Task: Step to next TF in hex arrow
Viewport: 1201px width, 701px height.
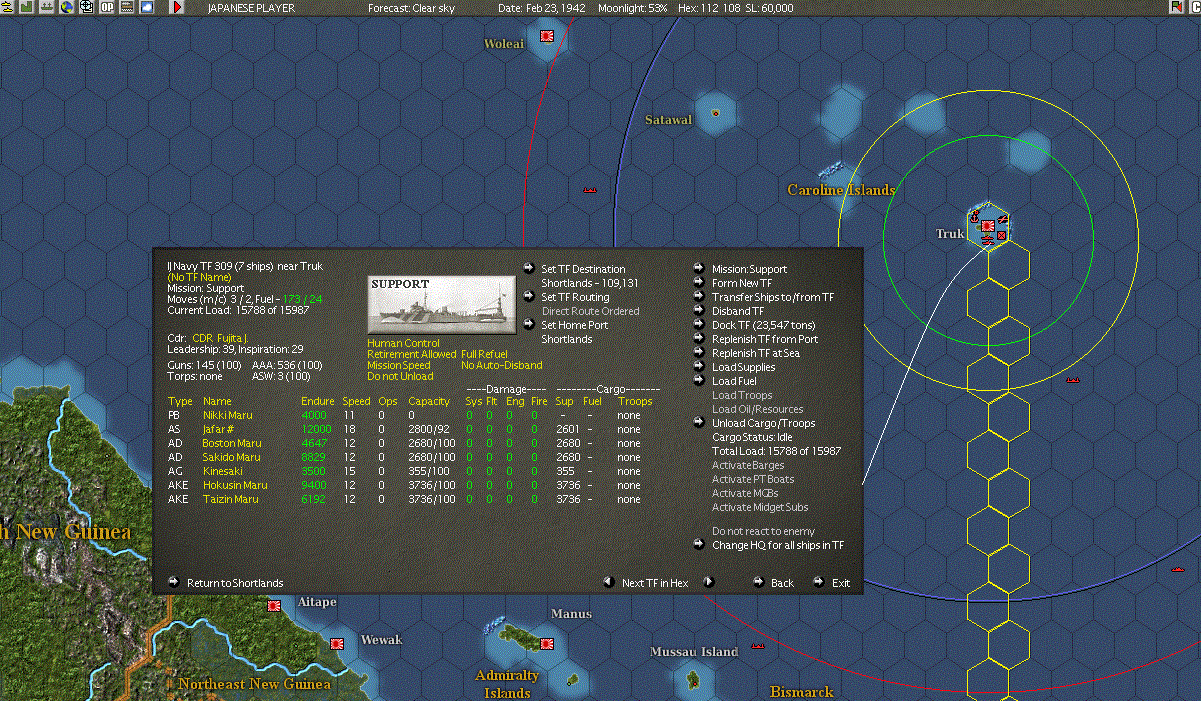Action: tap(709, 582)
